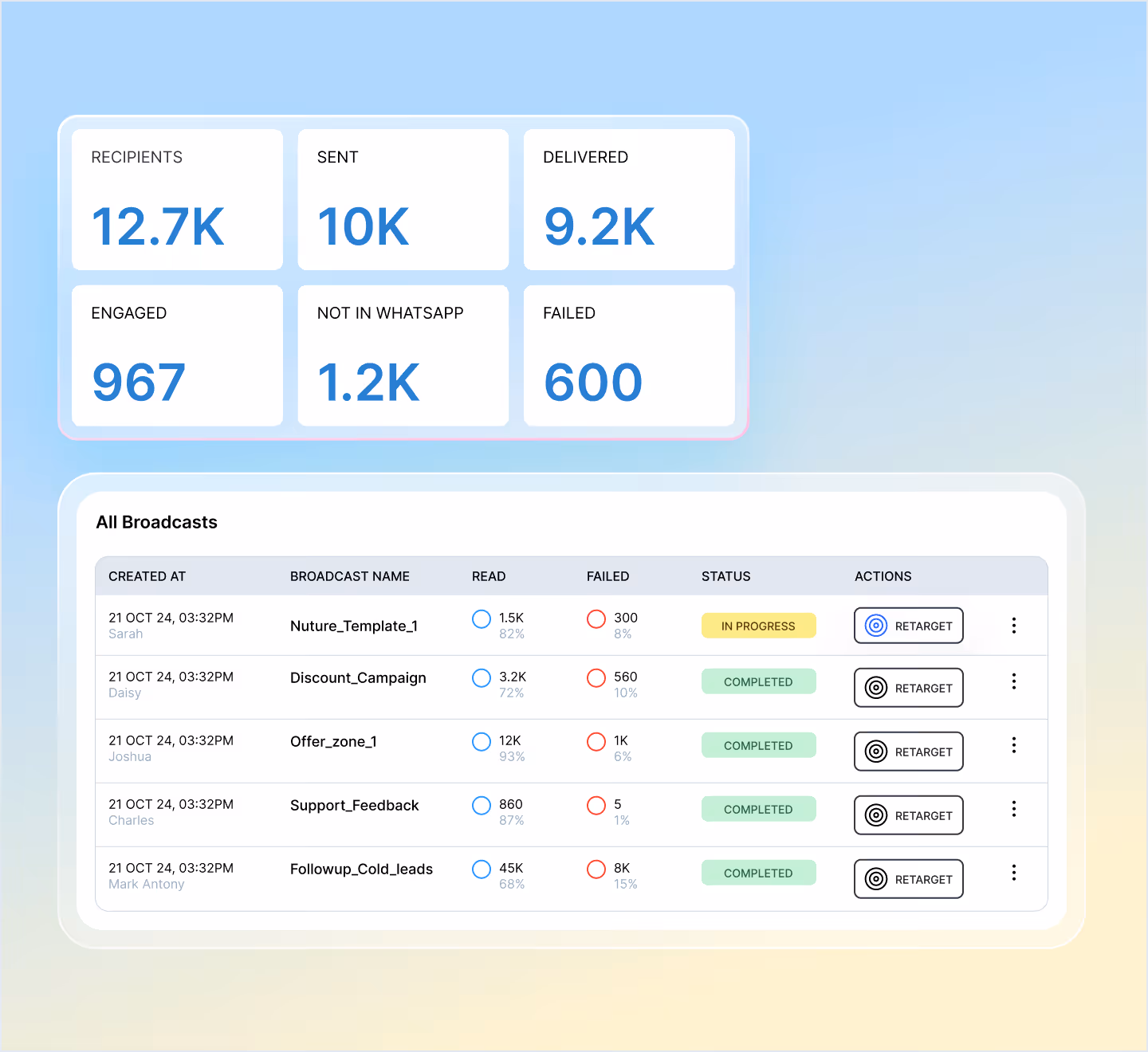Open the FAILED 600 card
The height and width of the screenshot is (1052, 1148).
(629, 355)
